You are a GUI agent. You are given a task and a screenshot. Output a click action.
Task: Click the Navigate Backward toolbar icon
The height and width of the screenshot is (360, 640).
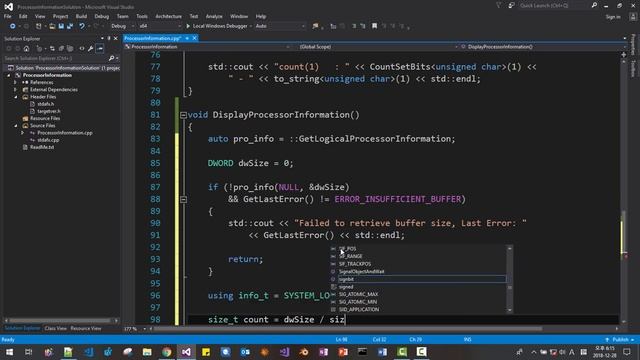tap(12, 26)
